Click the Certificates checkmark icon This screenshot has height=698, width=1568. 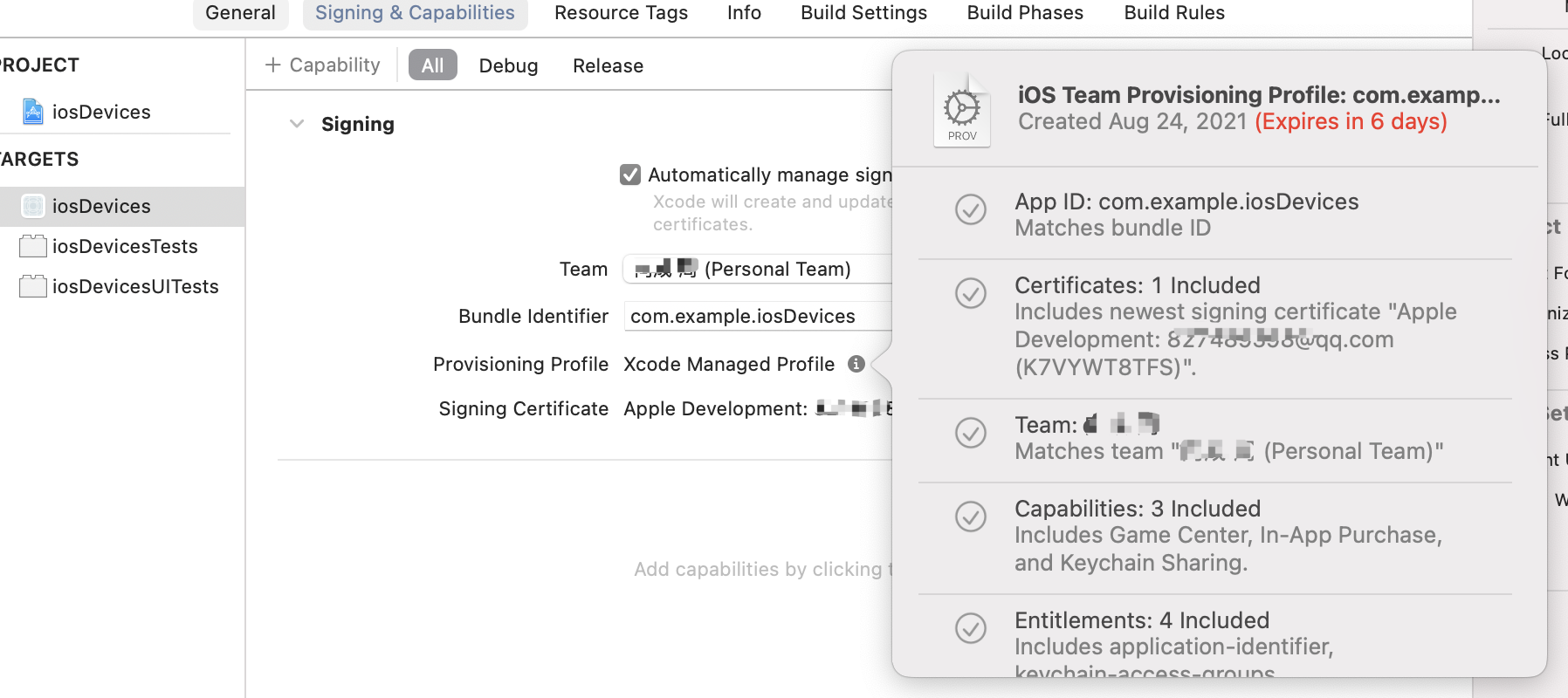pos(971,293)
